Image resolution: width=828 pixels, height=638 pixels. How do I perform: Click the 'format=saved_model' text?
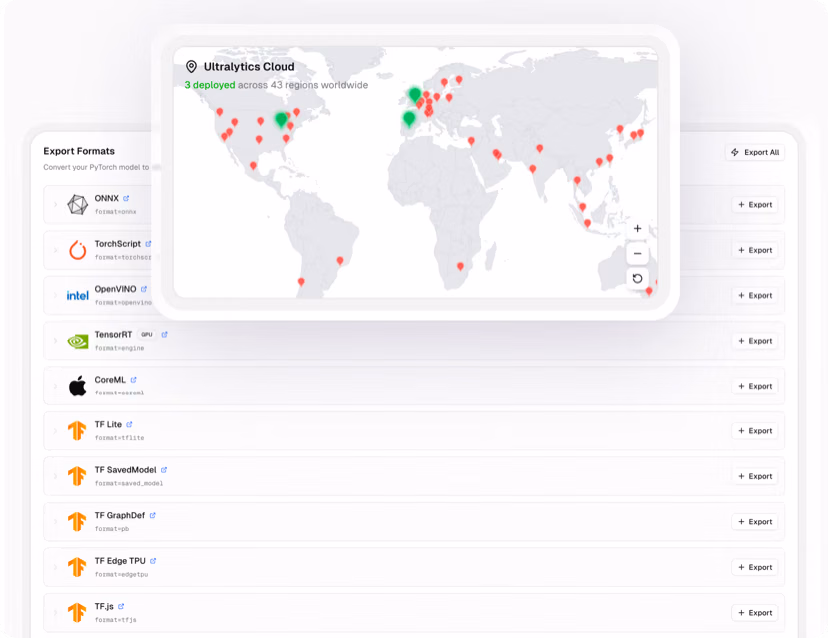129,483
